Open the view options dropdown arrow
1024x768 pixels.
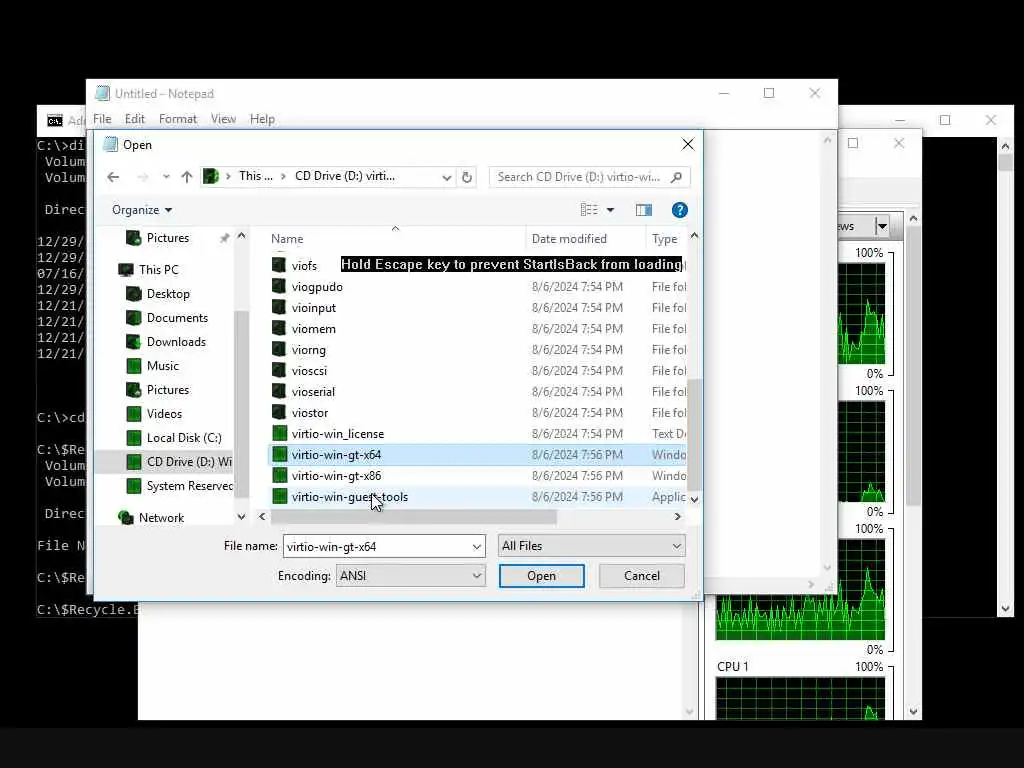pyautogui.click(x=611, y=210)
